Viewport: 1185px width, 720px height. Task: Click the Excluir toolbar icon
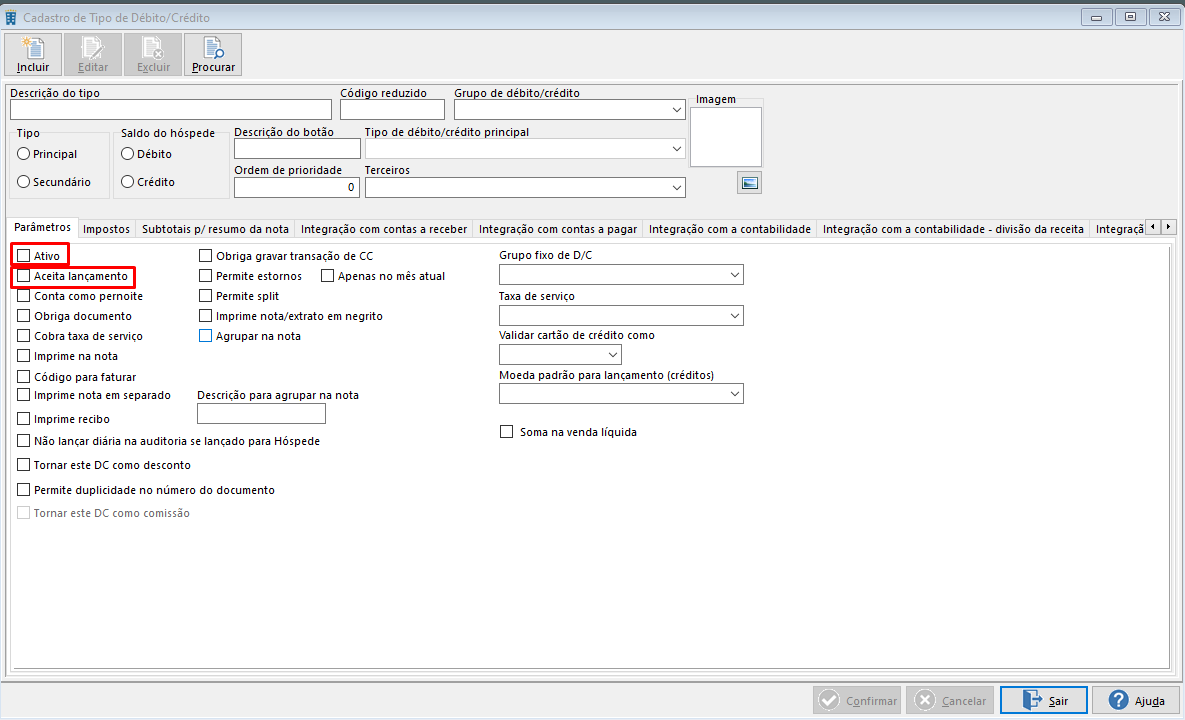click(153, 54)
